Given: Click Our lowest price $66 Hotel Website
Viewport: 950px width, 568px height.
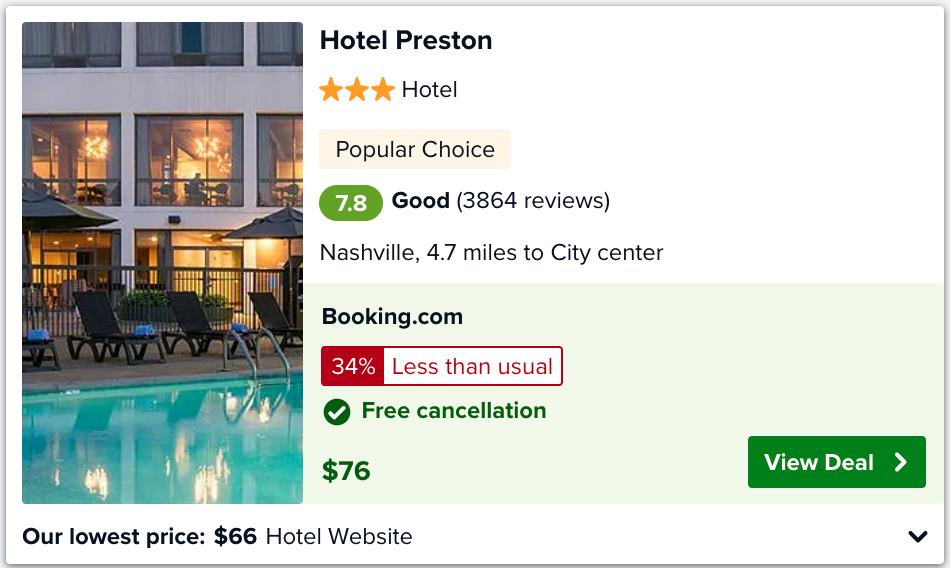Looking at the screenshot, I should click(217, 536).
